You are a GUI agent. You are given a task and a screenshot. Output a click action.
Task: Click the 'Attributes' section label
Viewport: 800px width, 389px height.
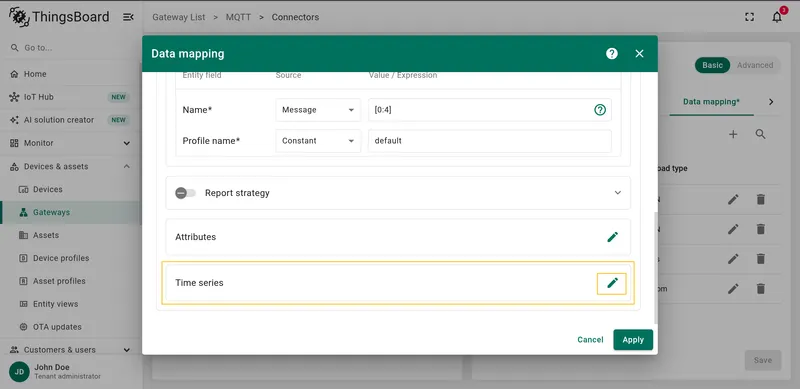tap(196, 237)
